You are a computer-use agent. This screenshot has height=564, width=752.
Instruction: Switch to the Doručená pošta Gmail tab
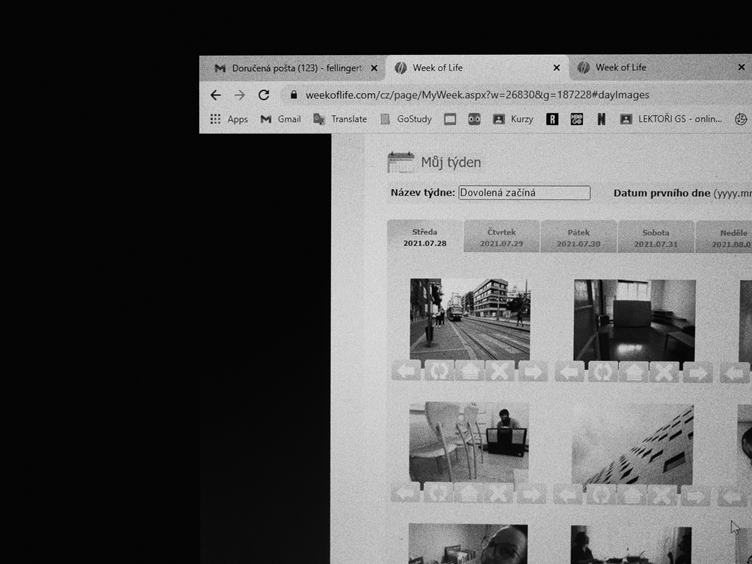coord(290,68)
